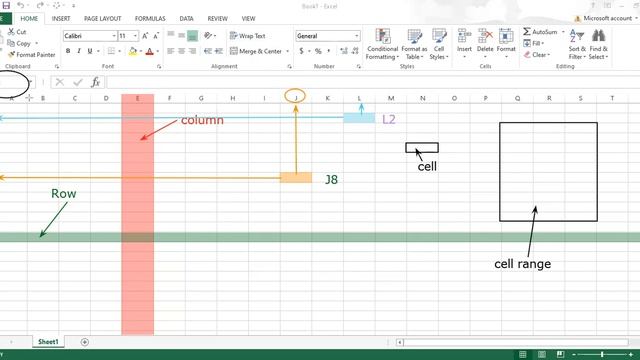The image size is (640, 360).
Task: Apply comma style number format
Action: click(x=329, y=51)
